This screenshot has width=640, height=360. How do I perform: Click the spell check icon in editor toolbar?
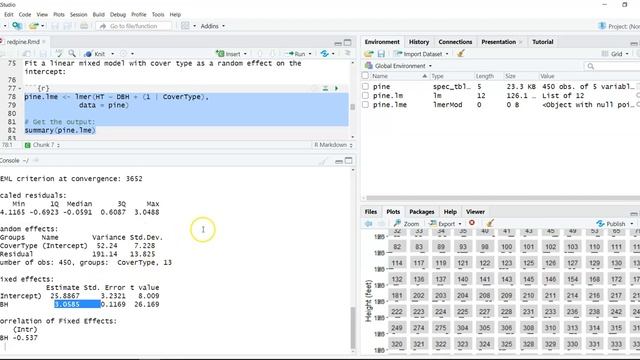pyautogui.click(x=59, y=53)
